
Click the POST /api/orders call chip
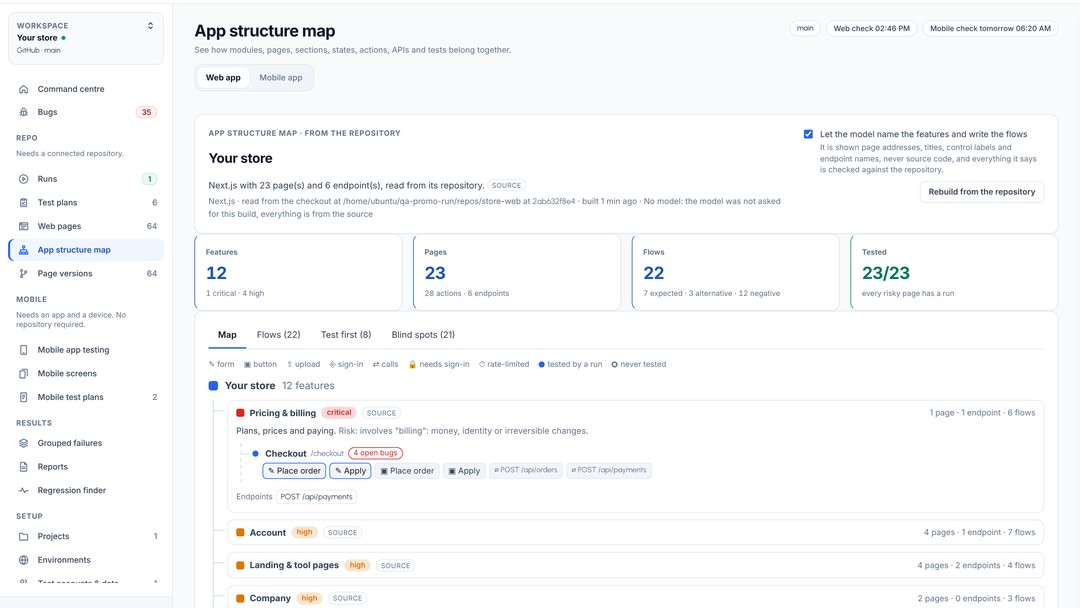[x=526, y=470]
